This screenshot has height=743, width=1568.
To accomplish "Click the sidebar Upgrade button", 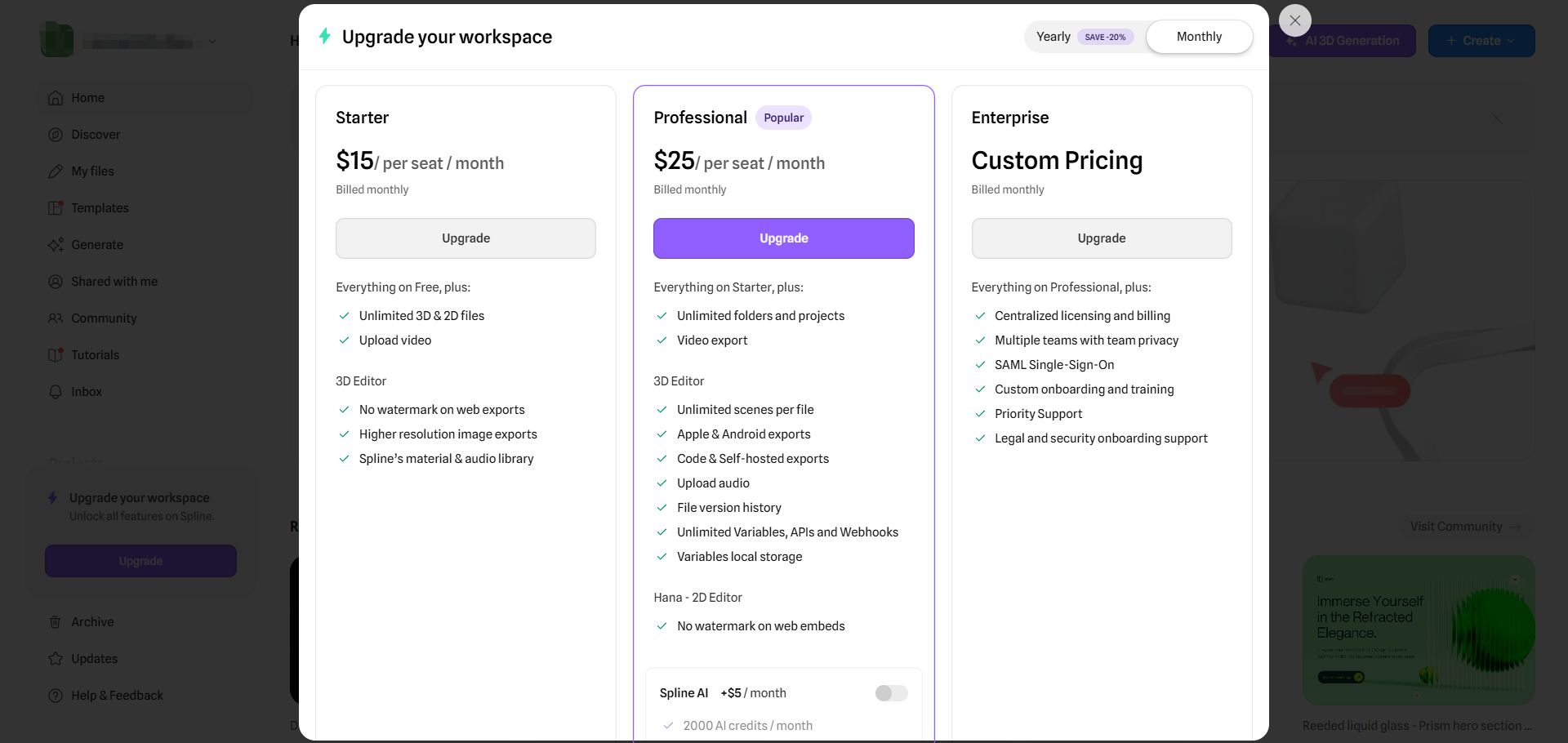I will 140,561.
